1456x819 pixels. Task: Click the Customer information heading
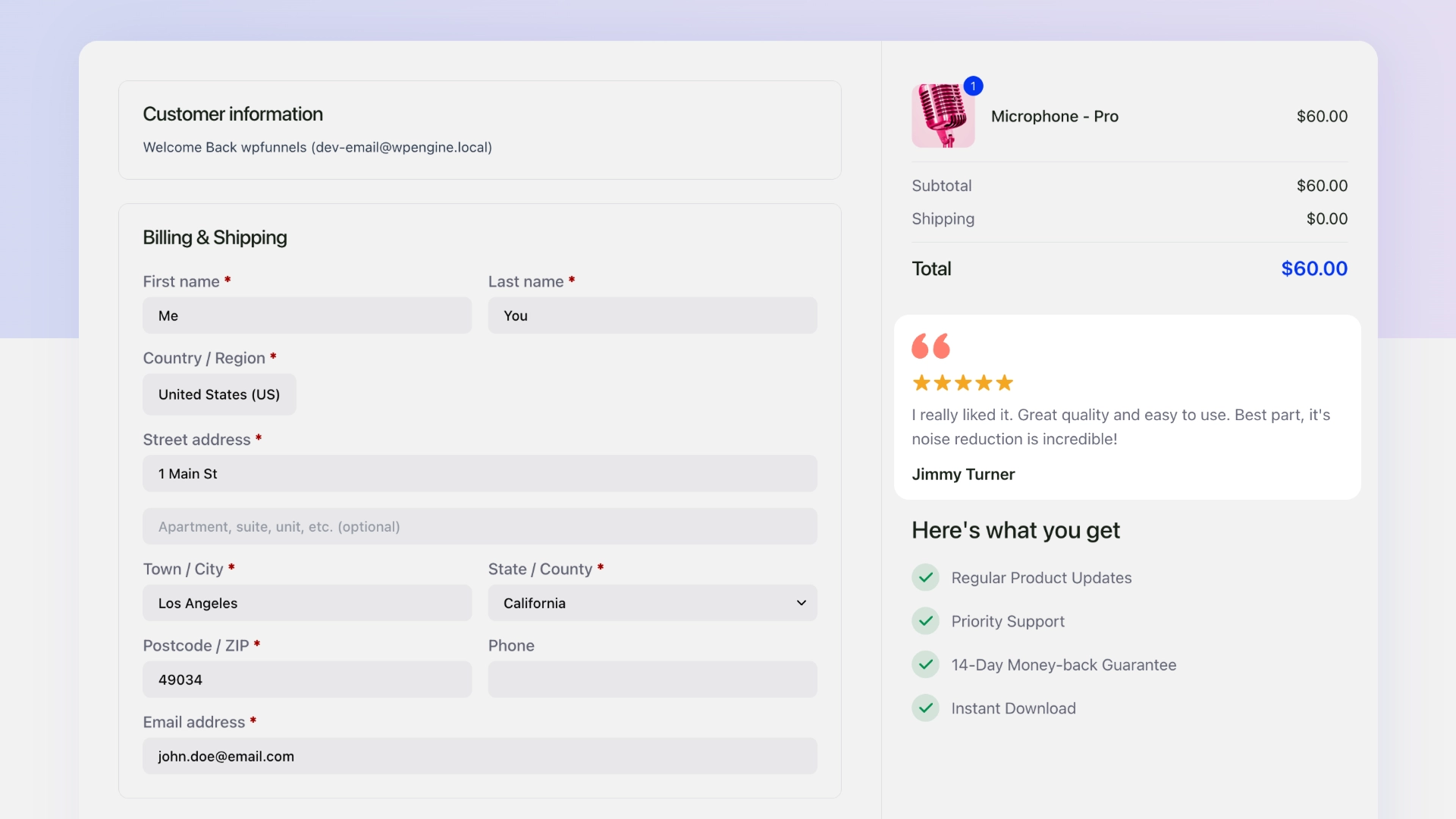click(232, 114)
